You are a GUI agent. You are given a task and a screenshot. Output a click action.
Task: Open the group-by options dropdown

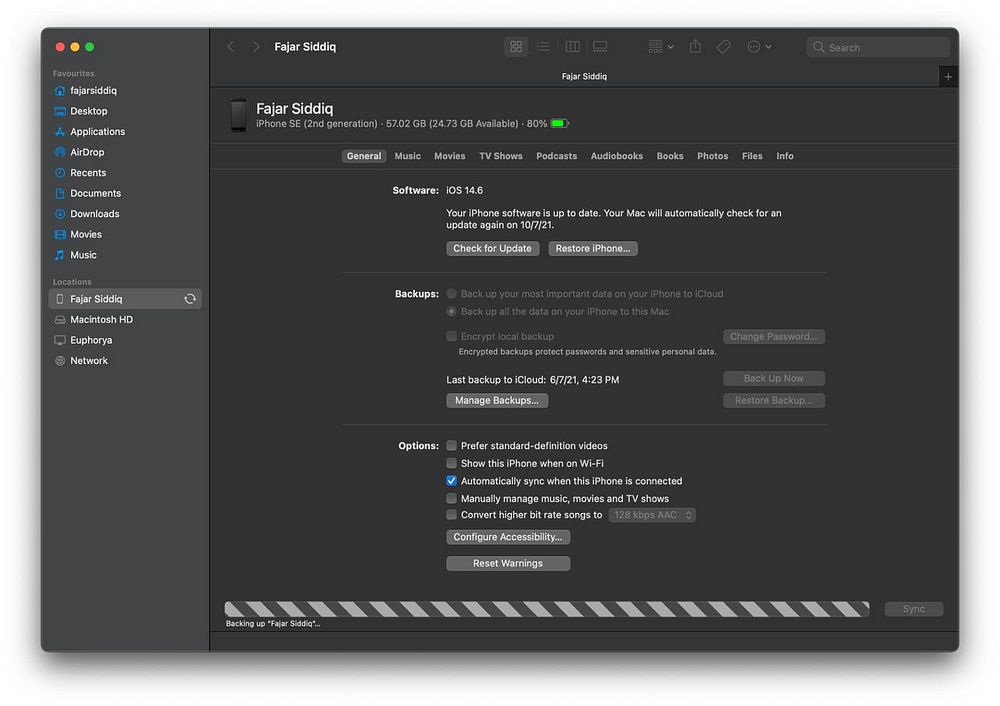(x=661, y=47)
